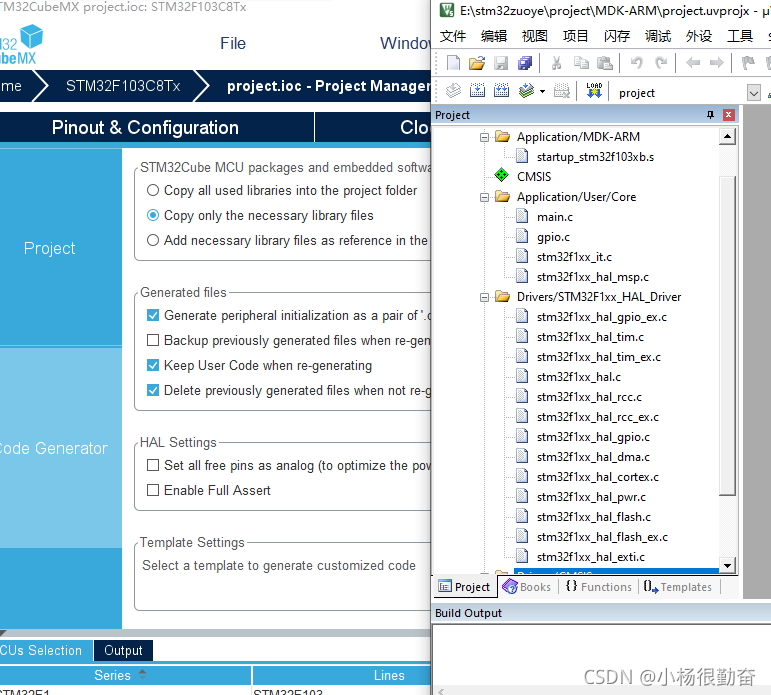Click the Stop build icon
Image resolution: width=771 pixels, height=695 pixels.
(562, 91)
